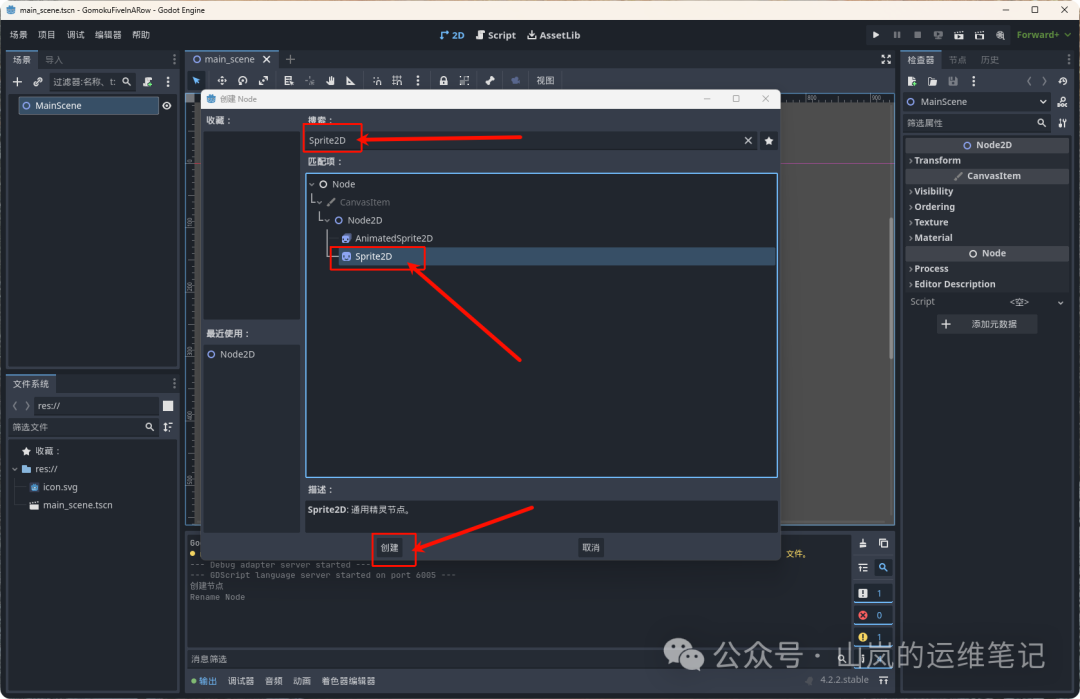1080x699 pixels.
Task: Switch to 导入 import tab
Action: (54, 60)
